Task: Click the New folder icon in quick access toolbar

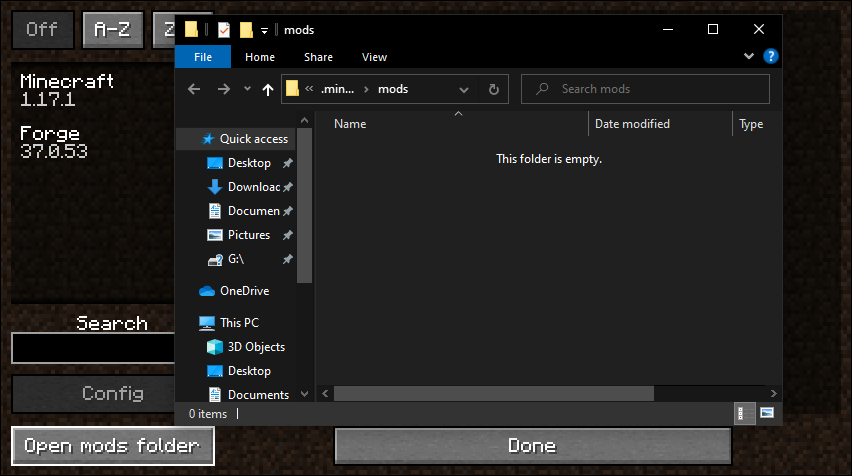Action: (246, 30)
